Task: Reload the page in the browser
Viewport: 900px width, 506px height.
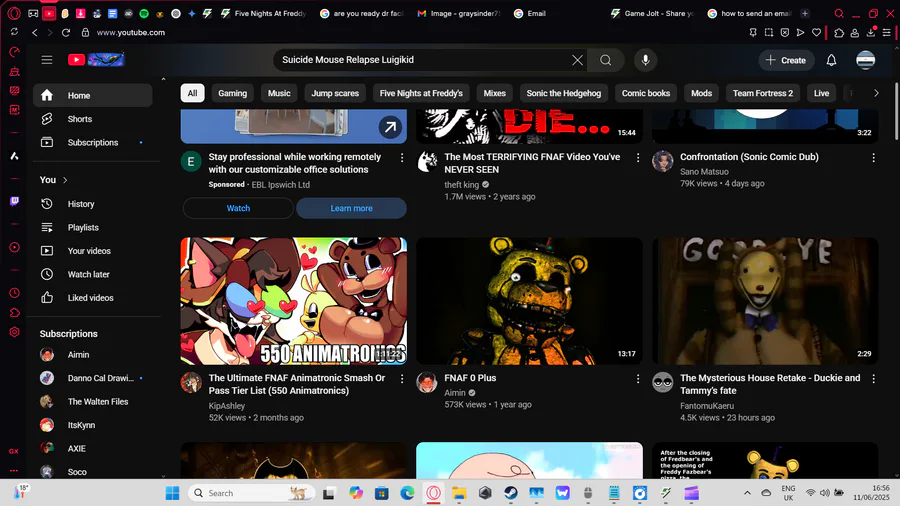Action: pos(66,33)
